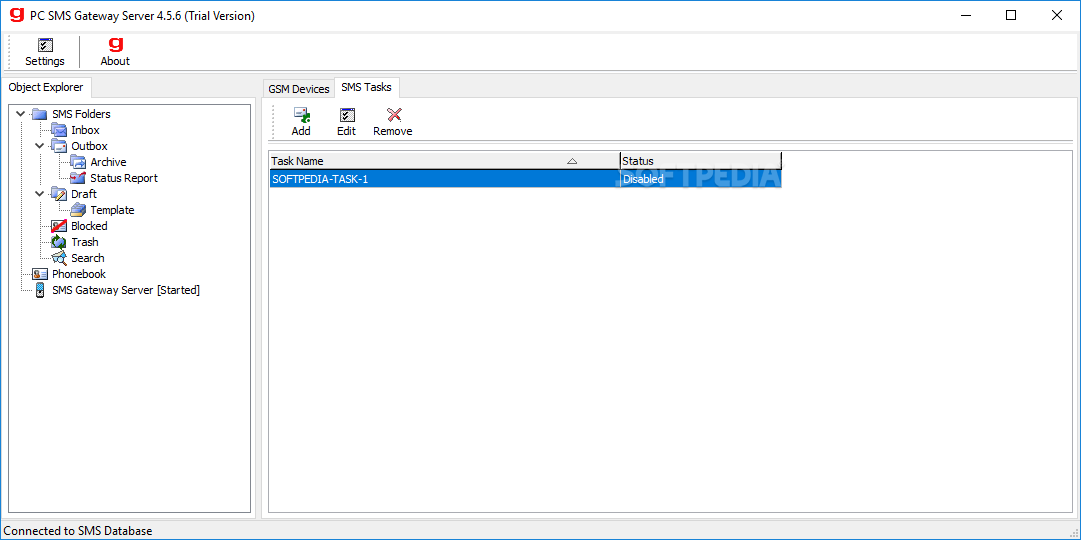This screenshot has height=540, width=1081.
Task: Select the Status Report tree label
Action: pos(124,178)
